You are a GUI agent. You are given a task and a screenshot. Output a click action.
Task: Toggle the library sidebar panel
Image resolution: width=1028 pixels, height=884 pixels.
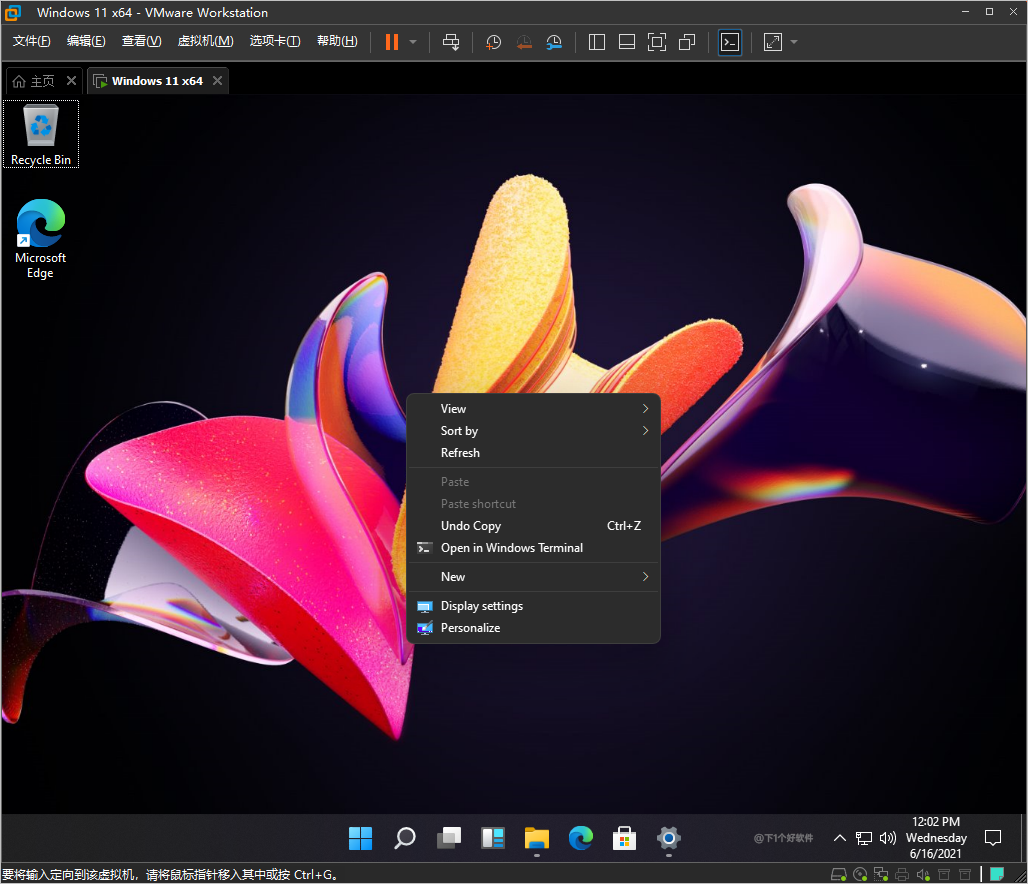pos(596,42)
